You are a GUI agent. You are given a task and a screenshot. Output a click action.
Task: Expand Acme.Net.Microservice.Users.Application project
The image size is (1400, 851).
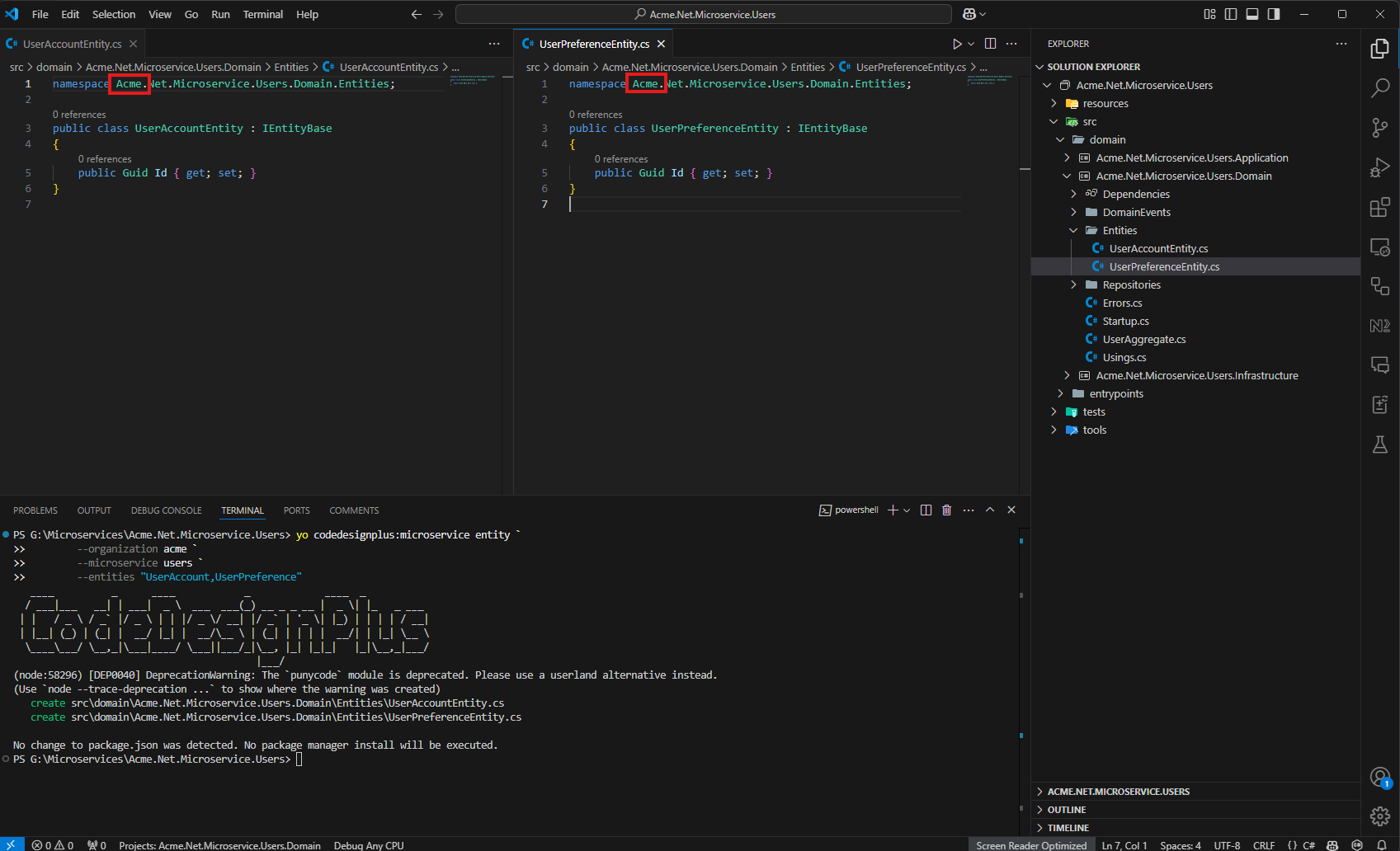coord(1067,158)
